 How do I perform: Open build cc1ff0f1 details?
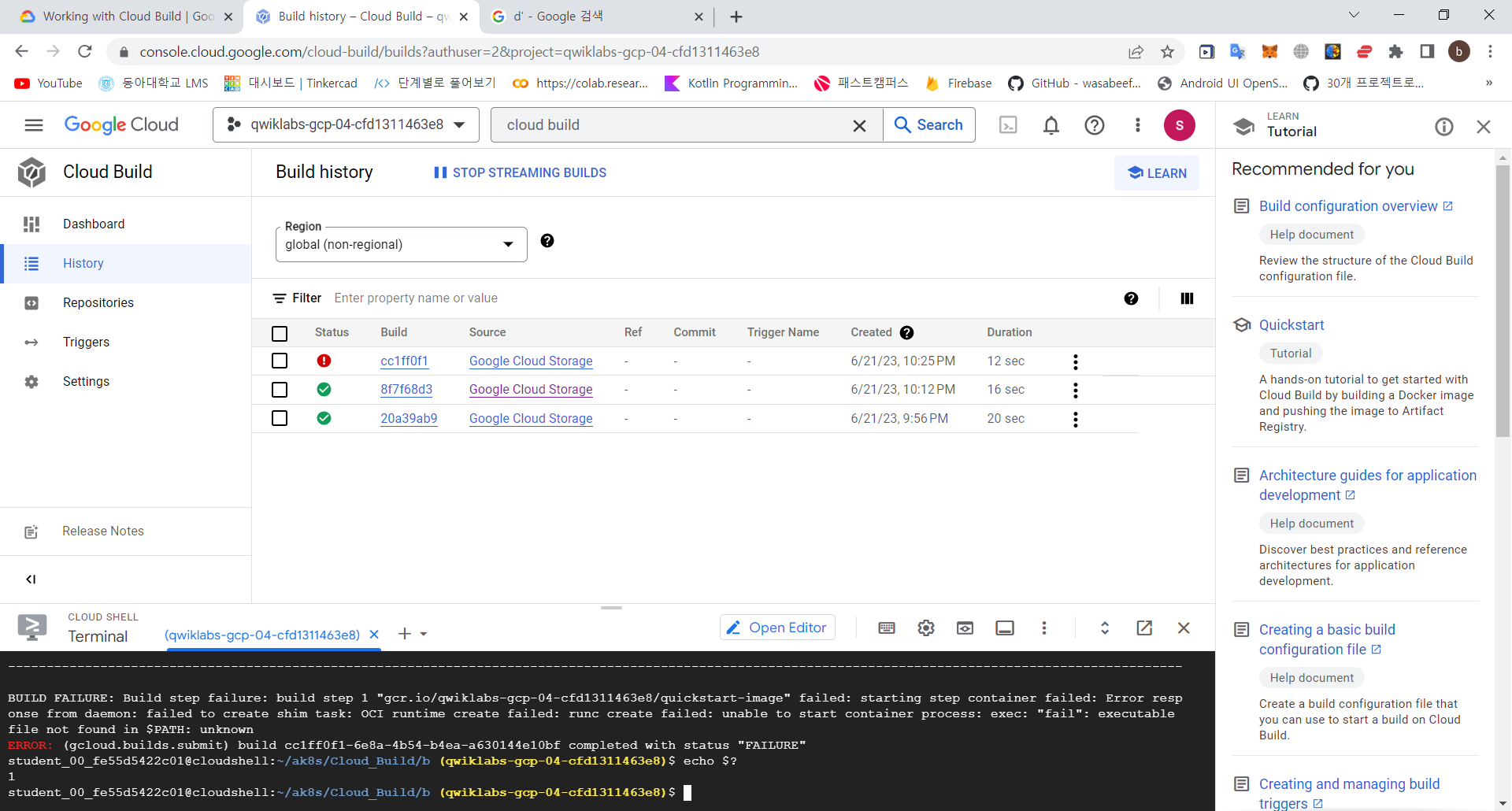tap(404, 361)
